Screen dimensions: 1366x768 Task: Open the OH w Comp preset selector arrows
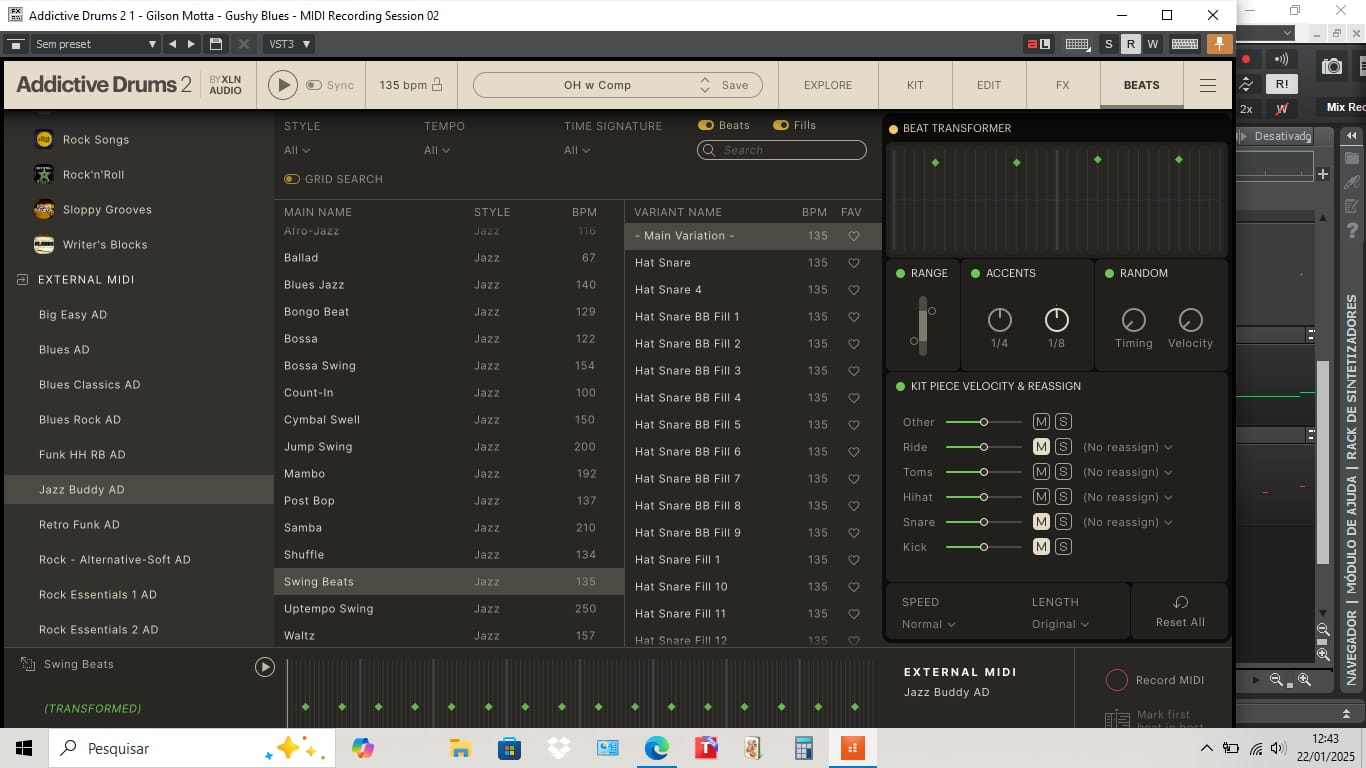point(705,85)
